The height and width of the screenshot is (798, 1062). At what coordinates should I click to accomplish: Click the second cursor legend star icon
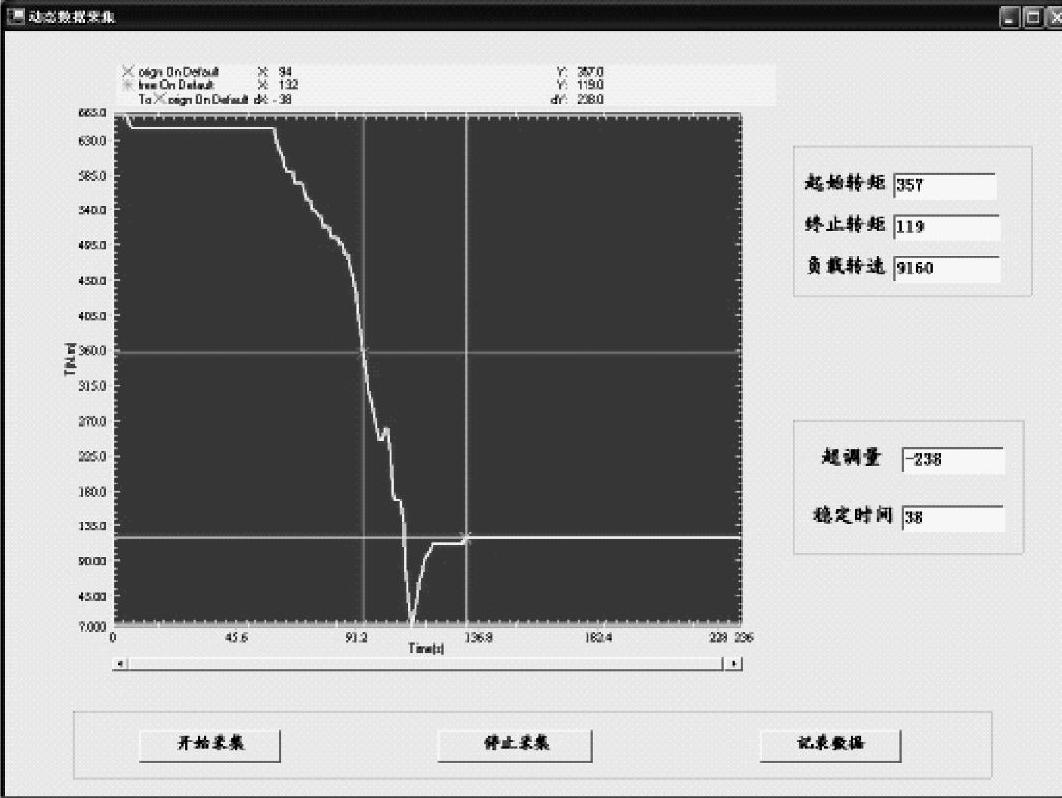click(127, 85)
